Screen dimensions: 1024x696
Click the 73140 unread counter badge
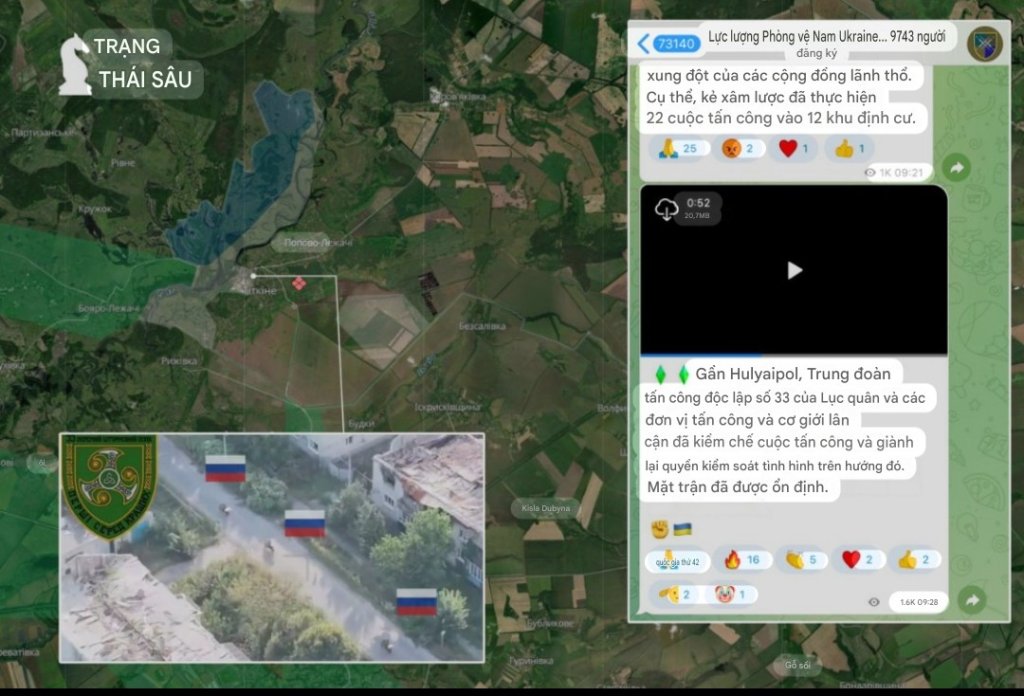pos(676,43)
